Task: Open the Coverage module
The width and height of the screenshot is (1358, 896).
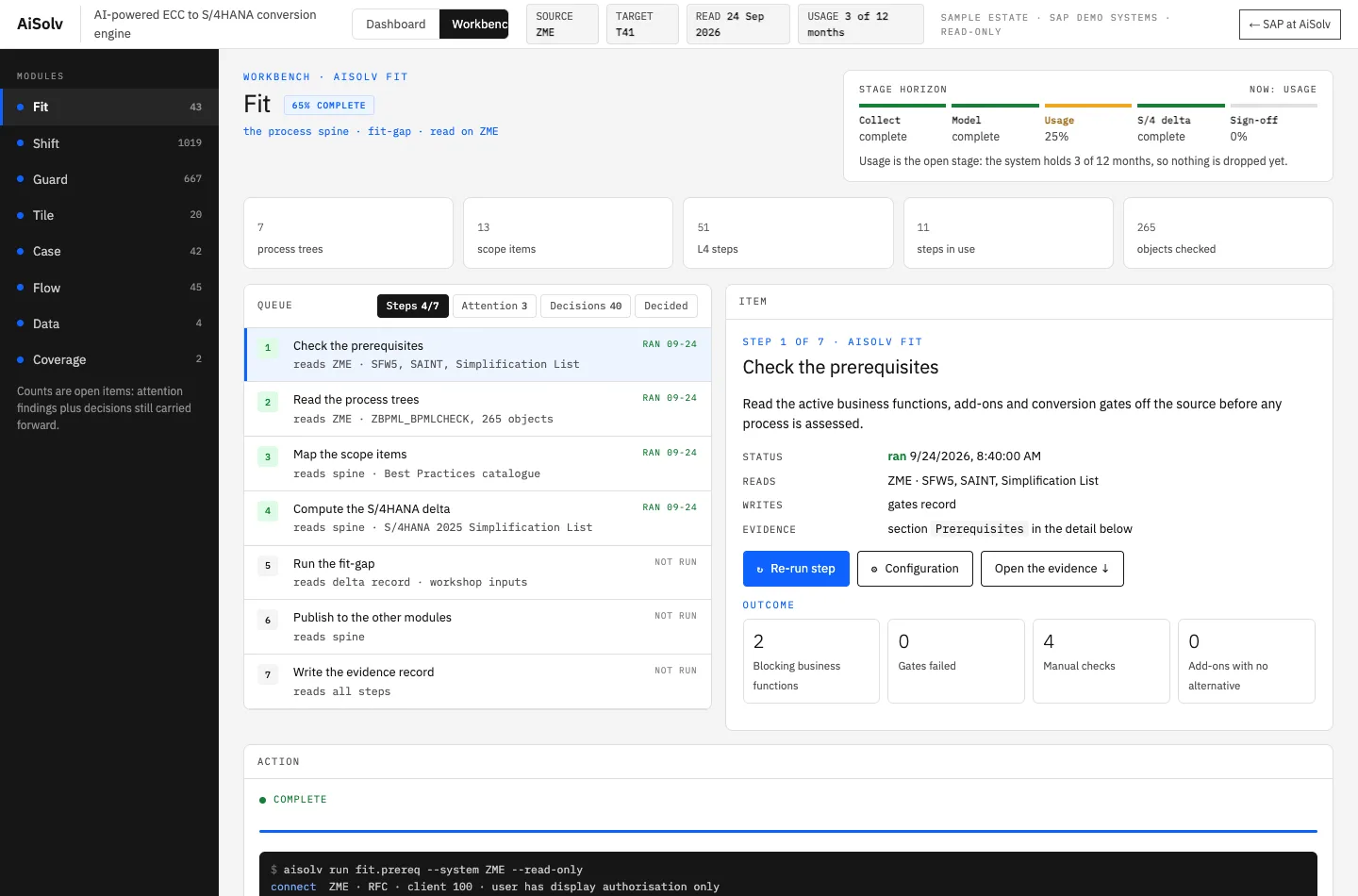Action: click(109, 359)
